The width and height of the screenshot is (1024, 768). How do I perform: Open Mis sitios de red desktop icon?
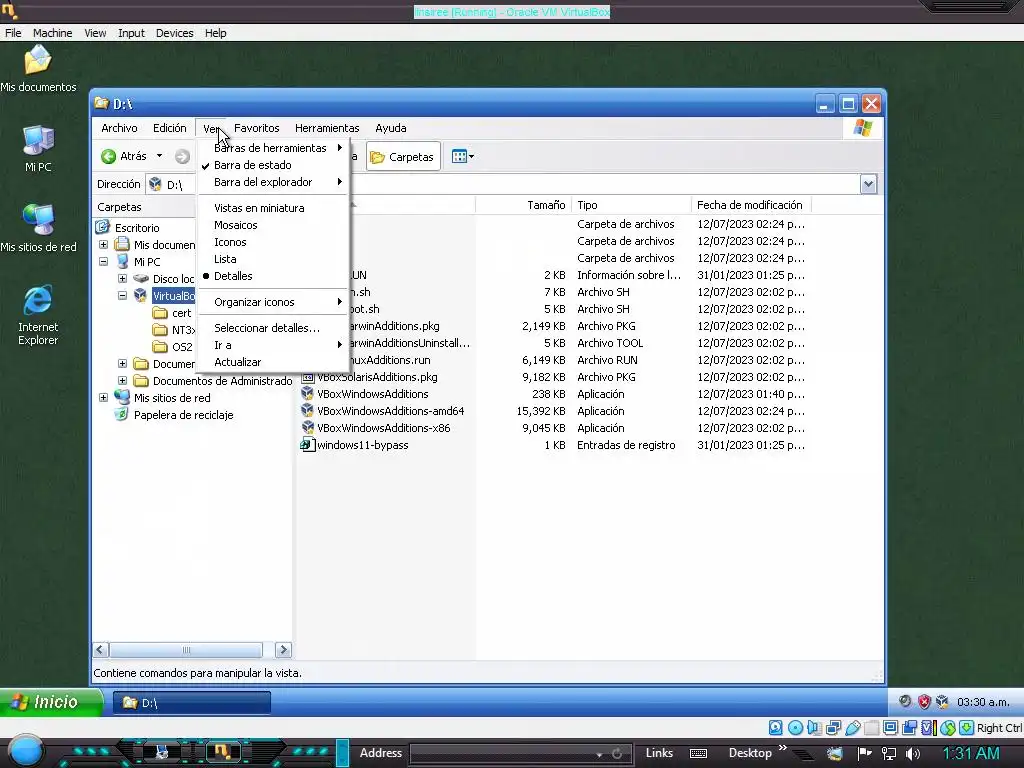(x=38, y=229)
